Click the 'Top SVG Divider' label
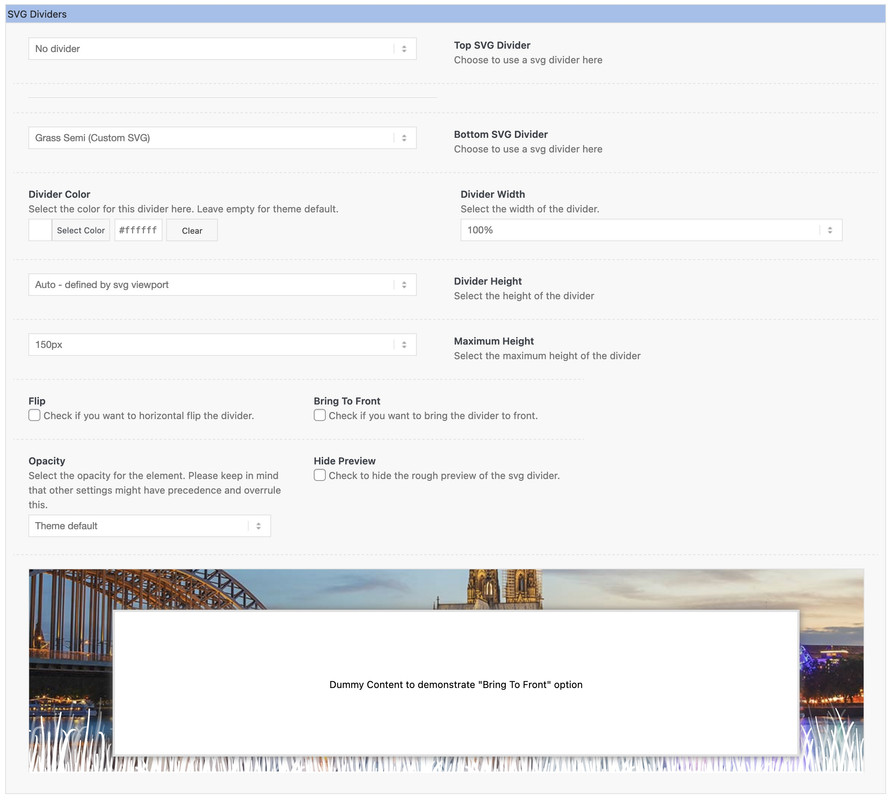 [492, 46]
